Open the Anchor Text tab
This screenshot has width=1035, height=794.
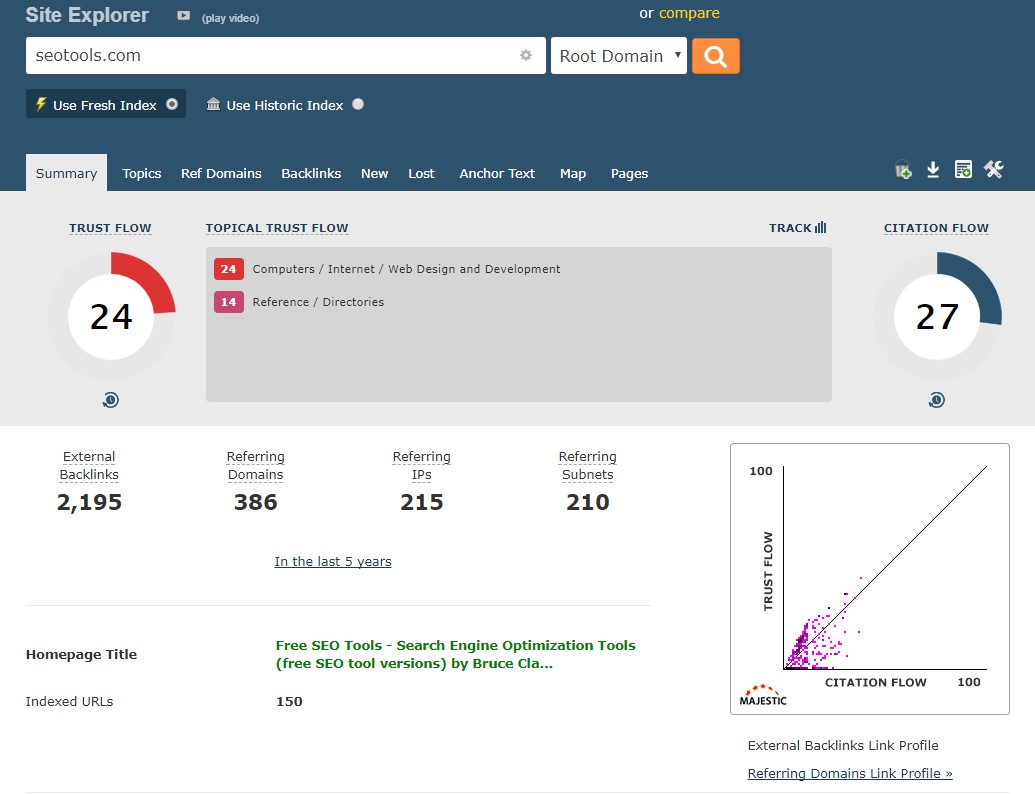coord(497,173)
